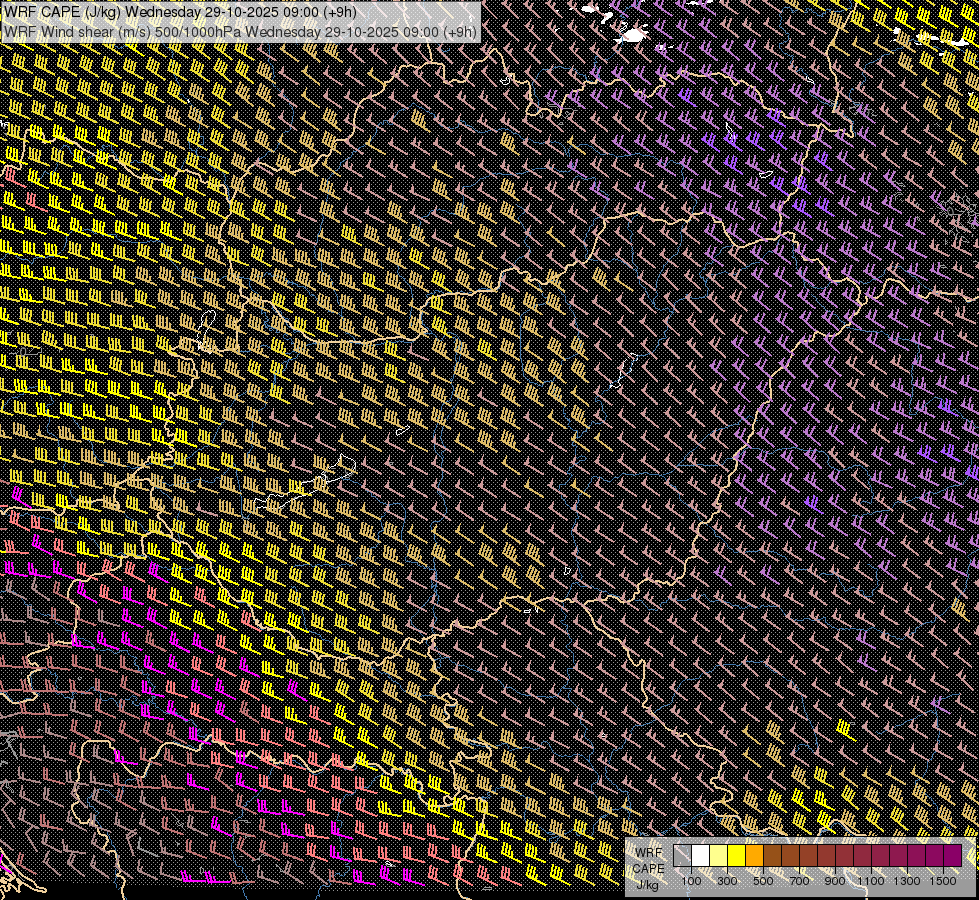
Task: Click the 300 legend tick label
Action: pos(727,881)
